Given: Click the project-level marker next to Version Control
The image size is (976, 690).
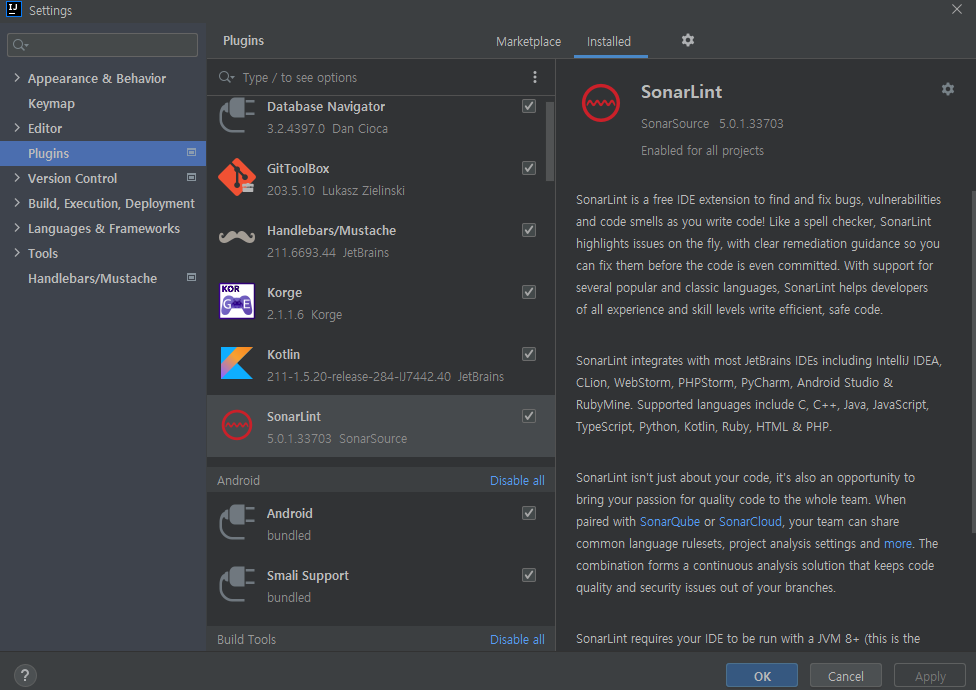Looking at the screenshot, I should [192, 177].
